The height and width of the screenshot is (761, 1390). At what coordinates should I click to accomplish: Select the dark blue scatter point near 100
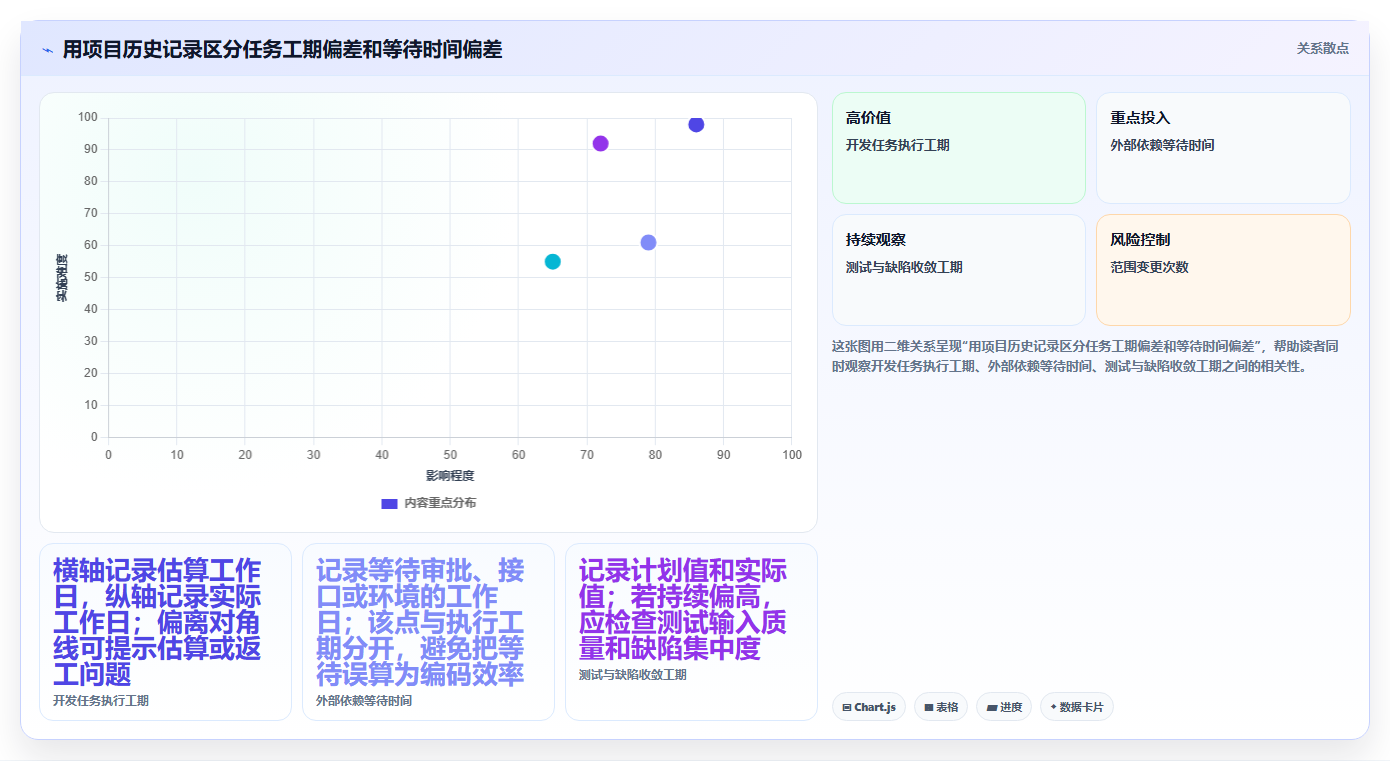[696, 124]
